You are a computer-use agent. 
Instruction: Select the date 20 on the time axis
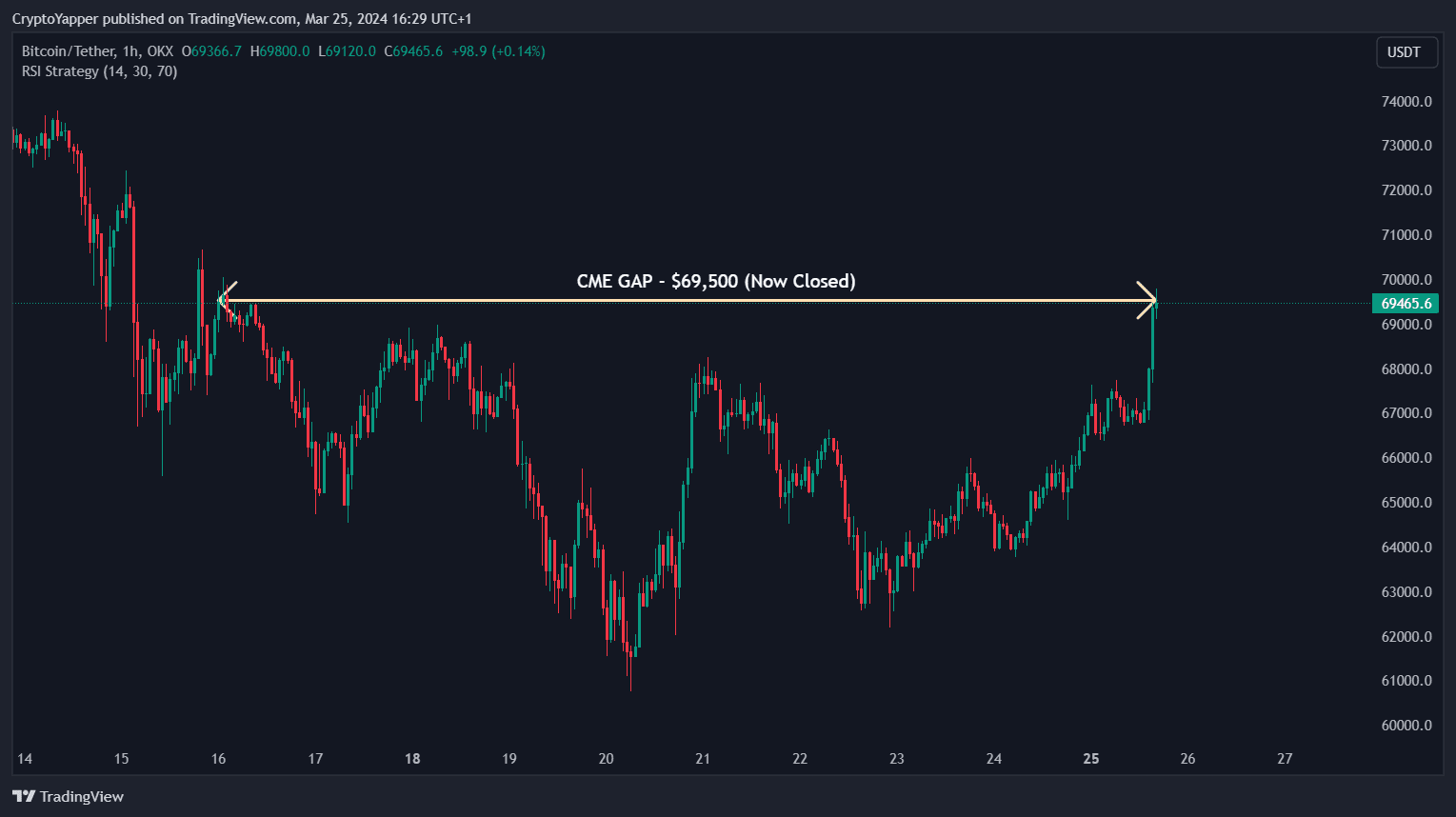[x=605, y=759]
